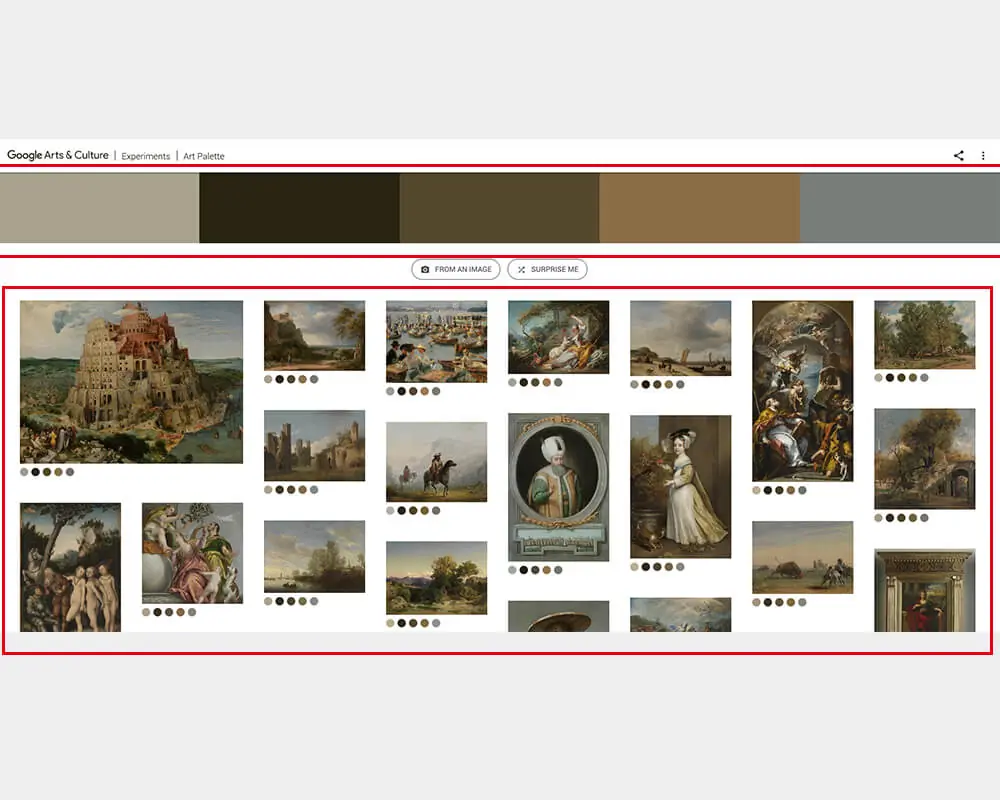The width and height of the screenshot is (1000, 800).
Task: Open the tall arched religious scene painting
Action: click(802, 391)
